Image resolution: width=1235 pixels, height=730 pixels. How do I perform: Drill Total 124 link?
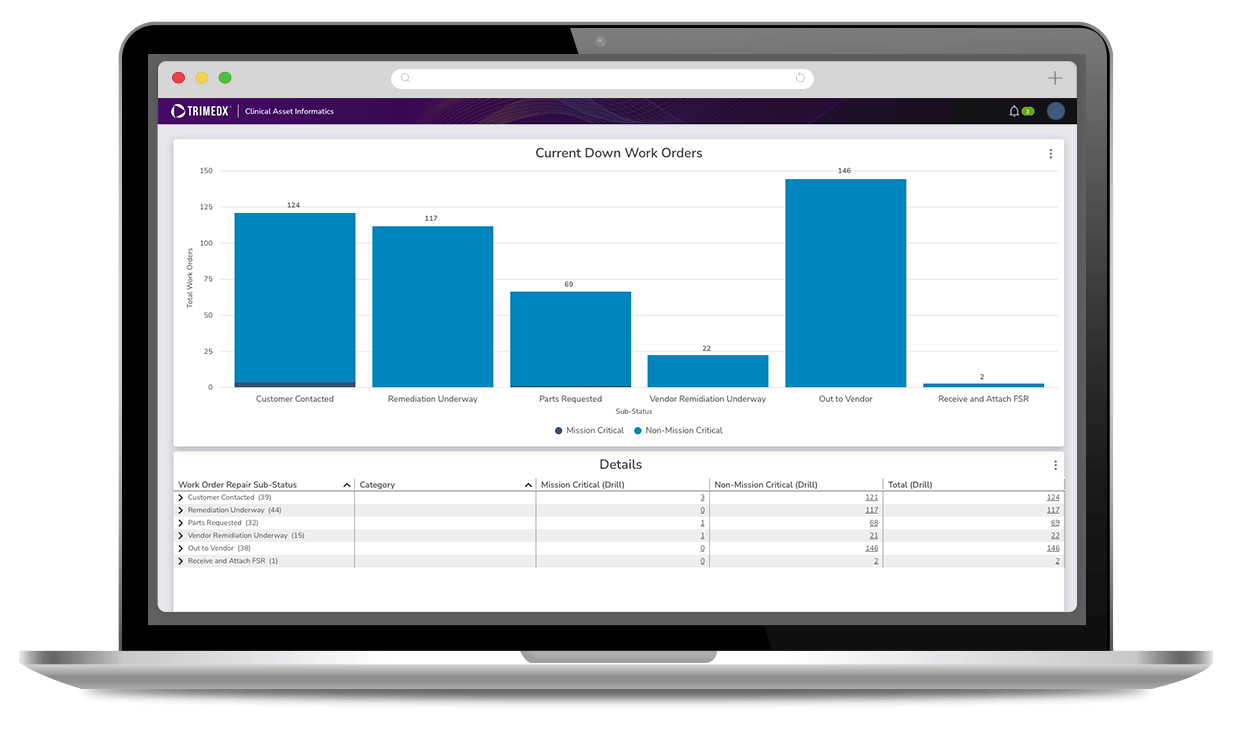(1053, 497)
